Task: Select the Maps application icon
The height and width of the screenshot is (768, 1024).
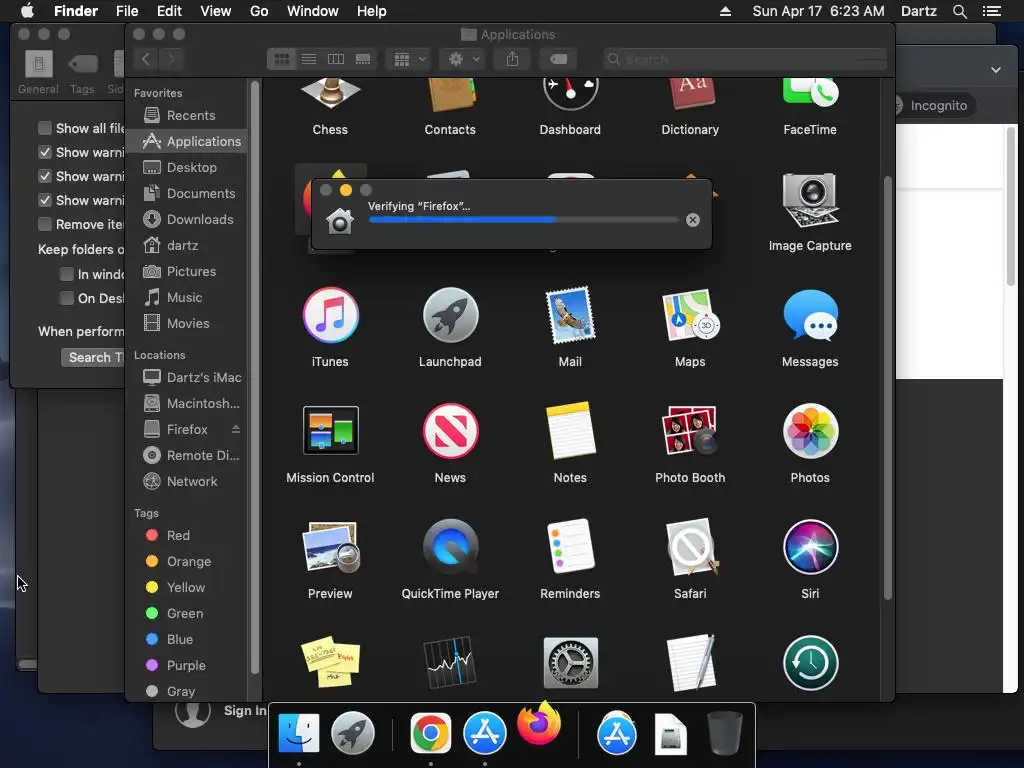Action: coord(690,315)
